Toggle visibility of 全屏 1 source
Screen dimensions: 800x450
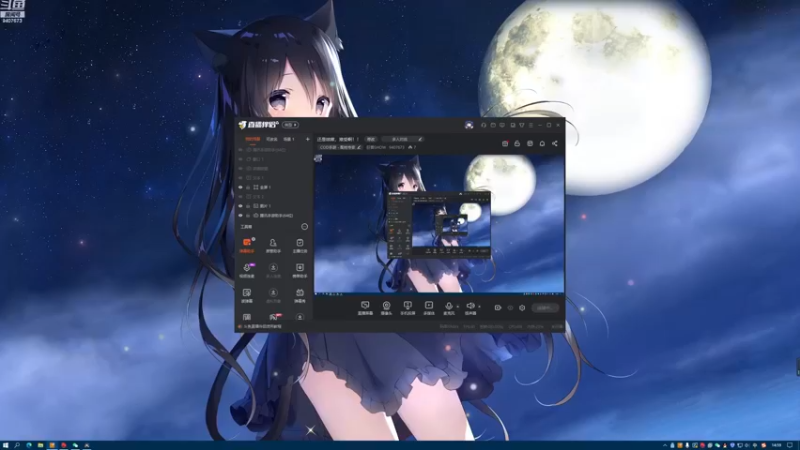[x=240, y=187]
